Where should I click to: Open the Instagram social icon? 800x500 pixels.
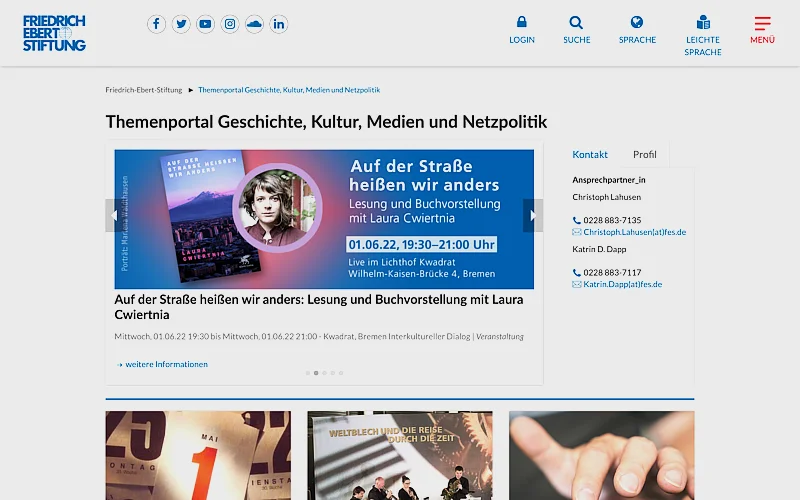pos(230,24)
